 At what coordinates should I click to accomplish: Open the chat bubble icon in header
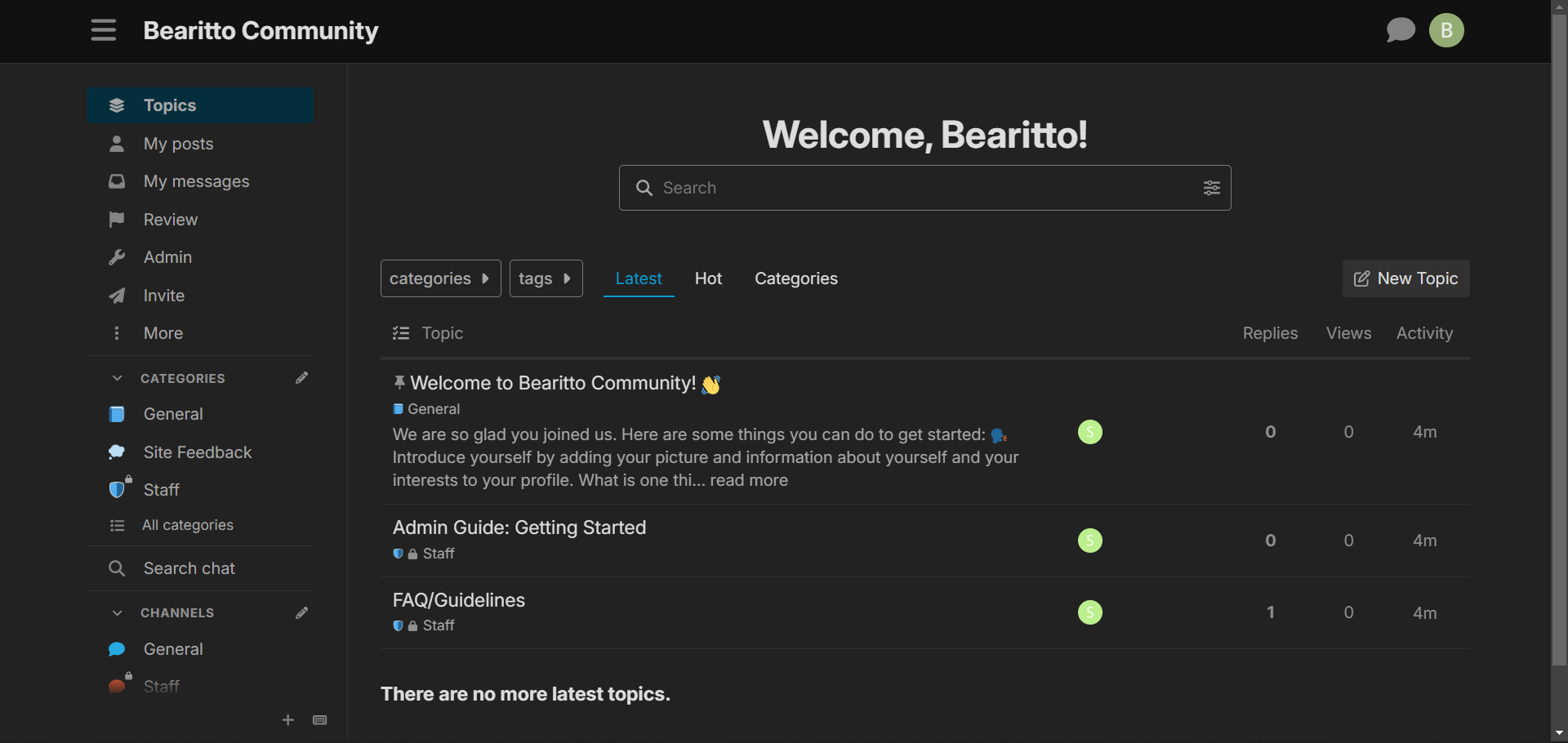pyautogui.click(x=1400, y=30)
